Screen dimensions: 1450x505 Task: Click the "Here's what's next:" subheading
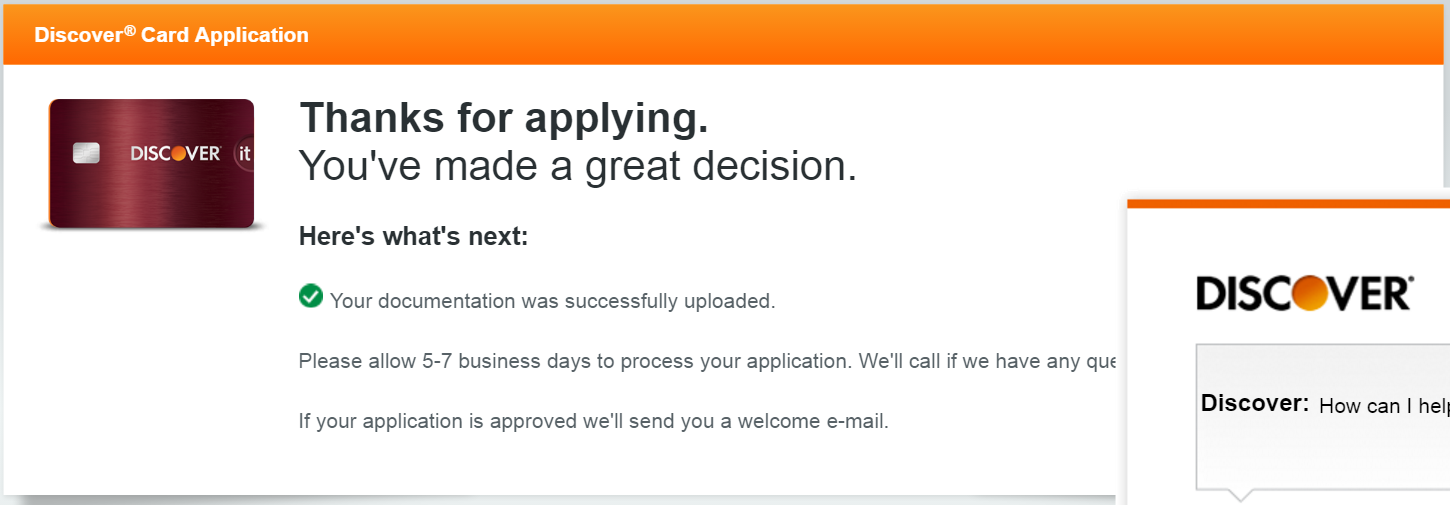[x=413, y=237]
